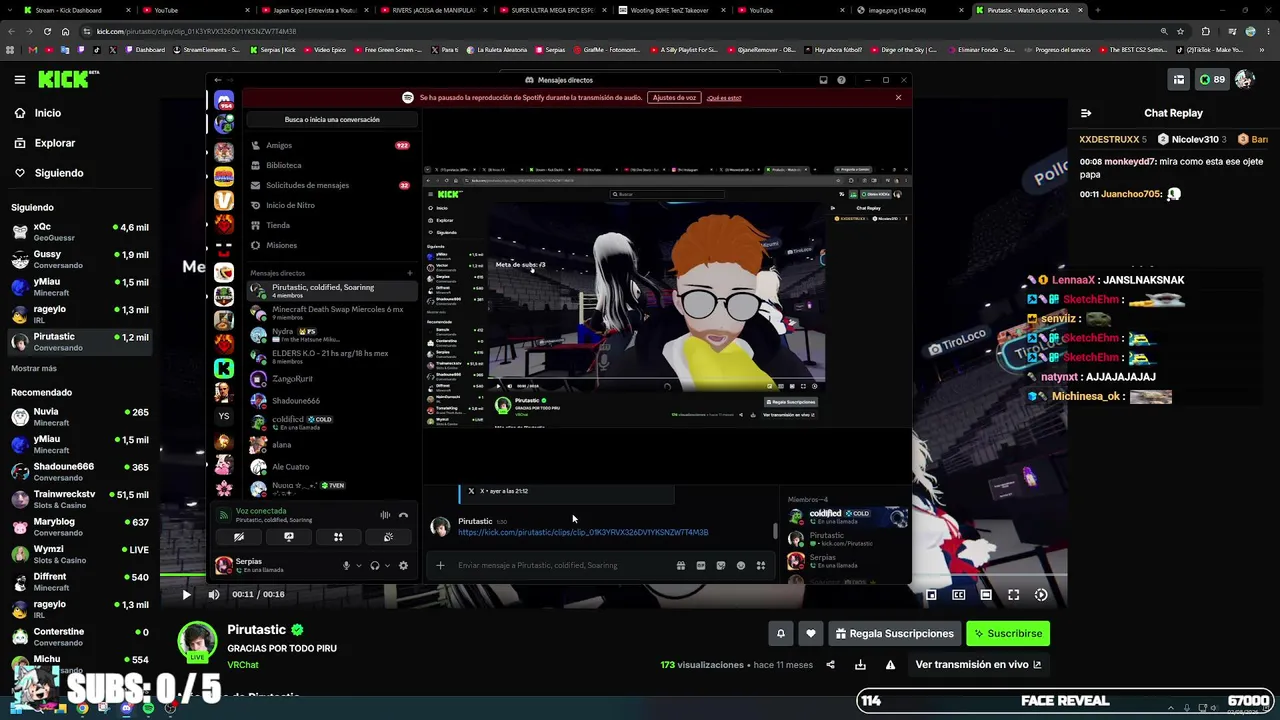Open the Kick leaderboard icon

(1179, 79)
